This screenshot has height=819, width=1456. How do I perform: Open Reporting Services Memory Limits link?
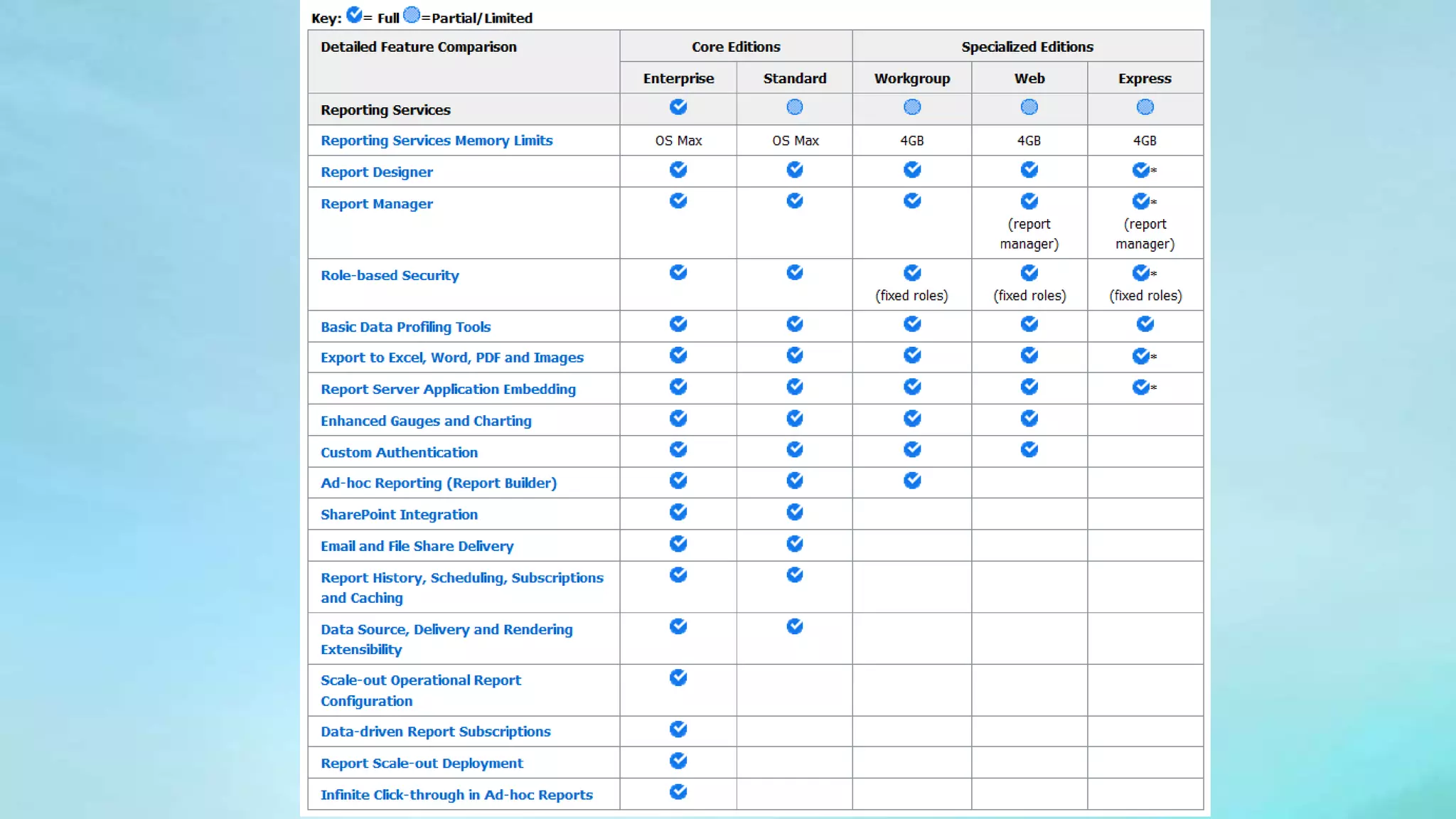point(436,140)
